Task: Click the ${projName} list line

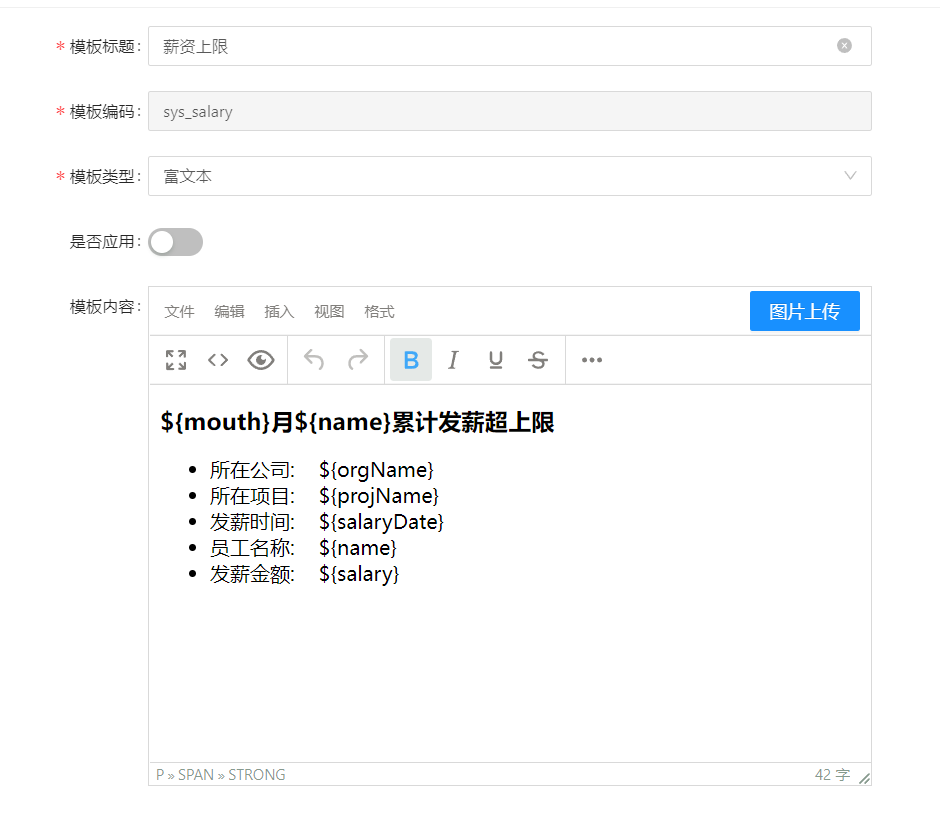Action: click(x=324, y=496)
